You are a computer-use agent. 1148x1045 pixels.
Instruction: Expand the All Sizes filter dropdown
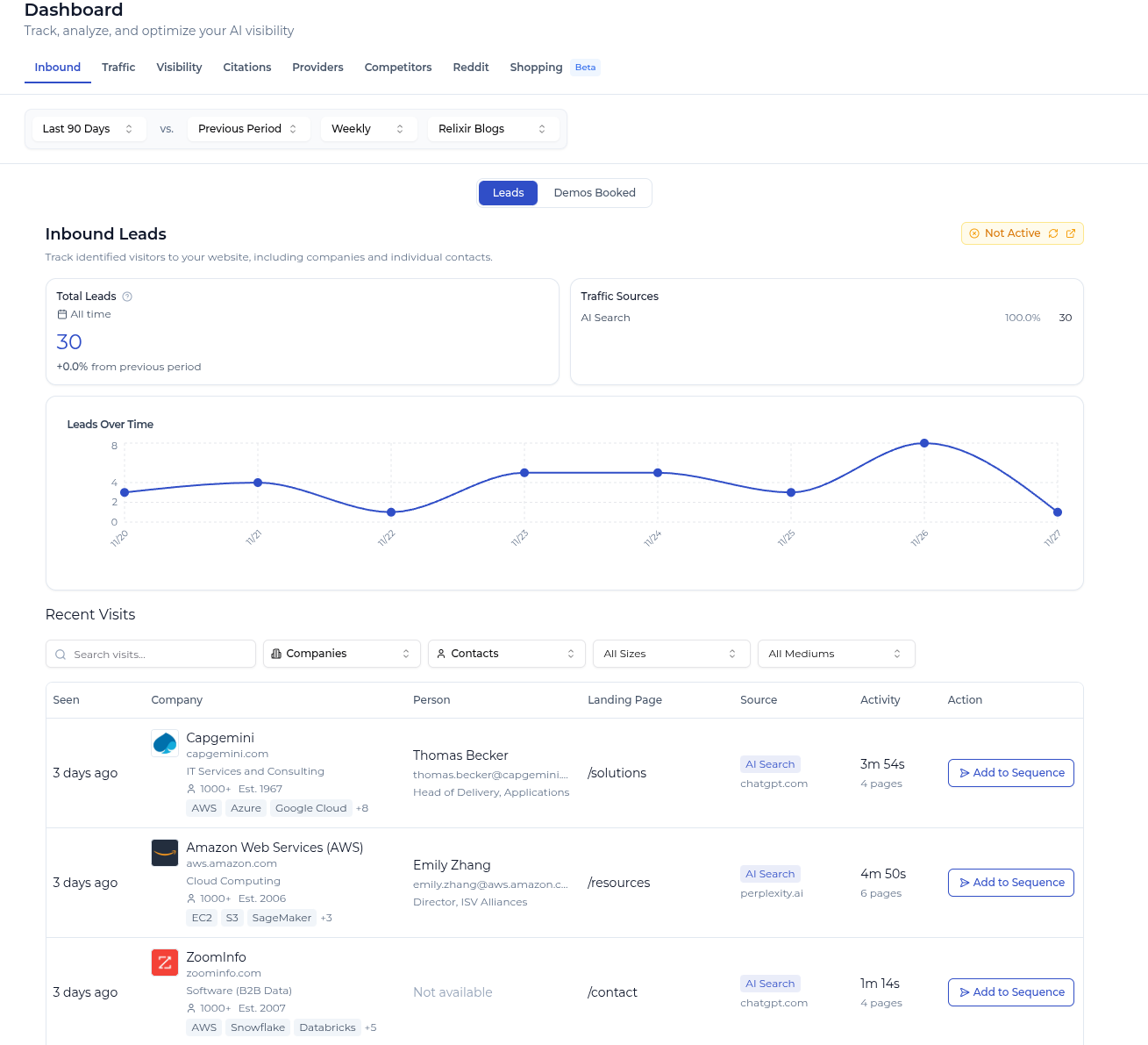tap(672, 654)
